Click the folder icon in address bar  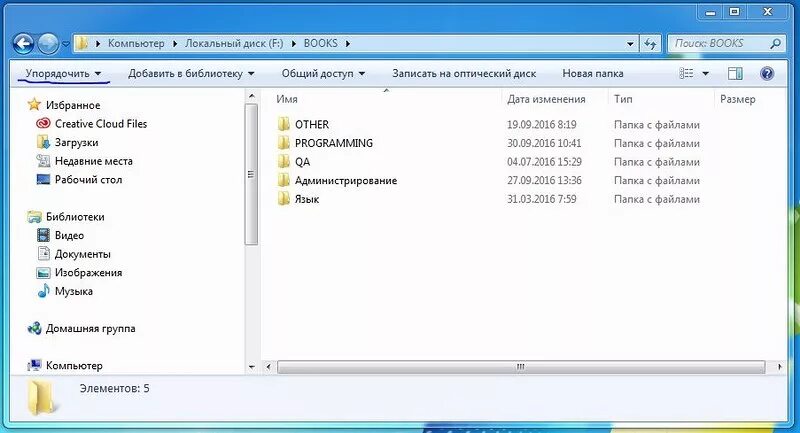[82, 43]
